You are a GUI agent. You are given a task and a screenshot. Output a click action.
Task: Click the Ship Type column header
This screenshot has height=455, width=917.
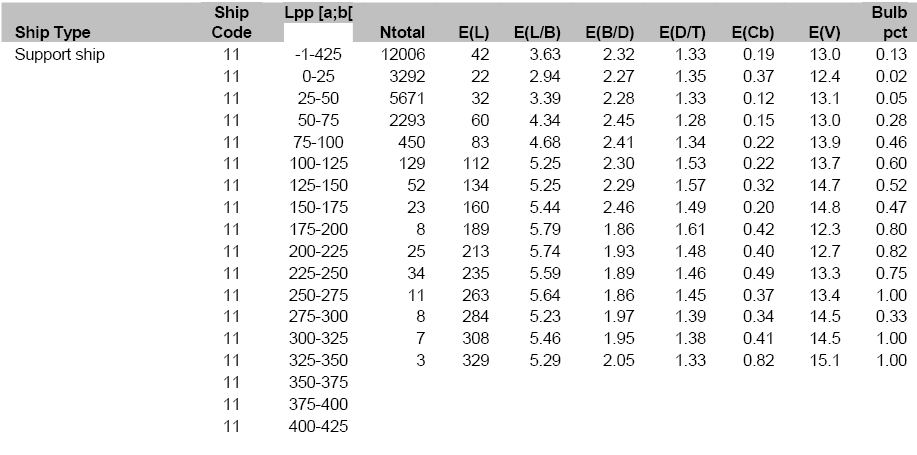tap(52, 33)
